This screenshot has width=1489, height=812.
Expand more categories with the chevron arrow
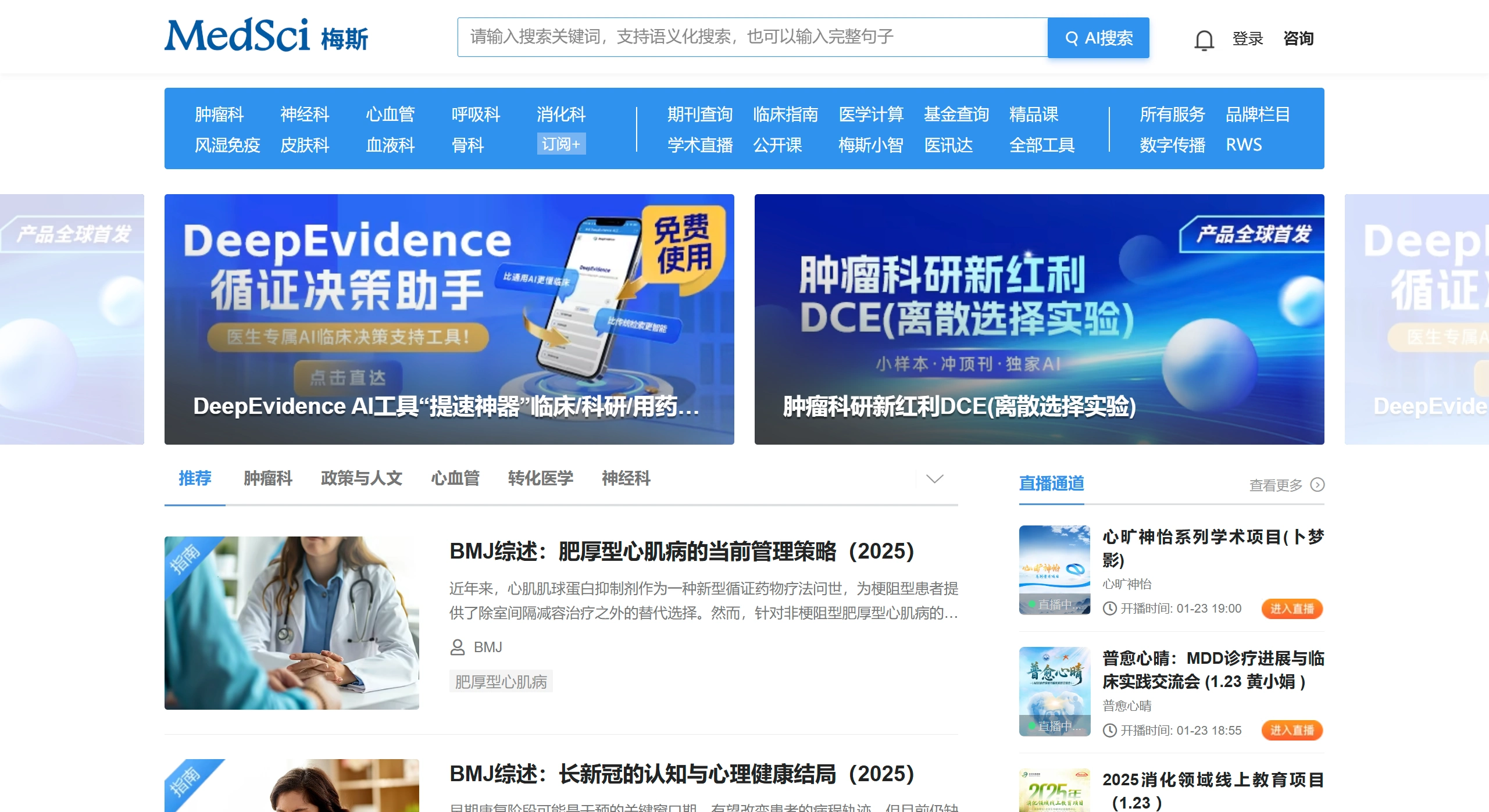pyautogui.click(x=934, y=479)
